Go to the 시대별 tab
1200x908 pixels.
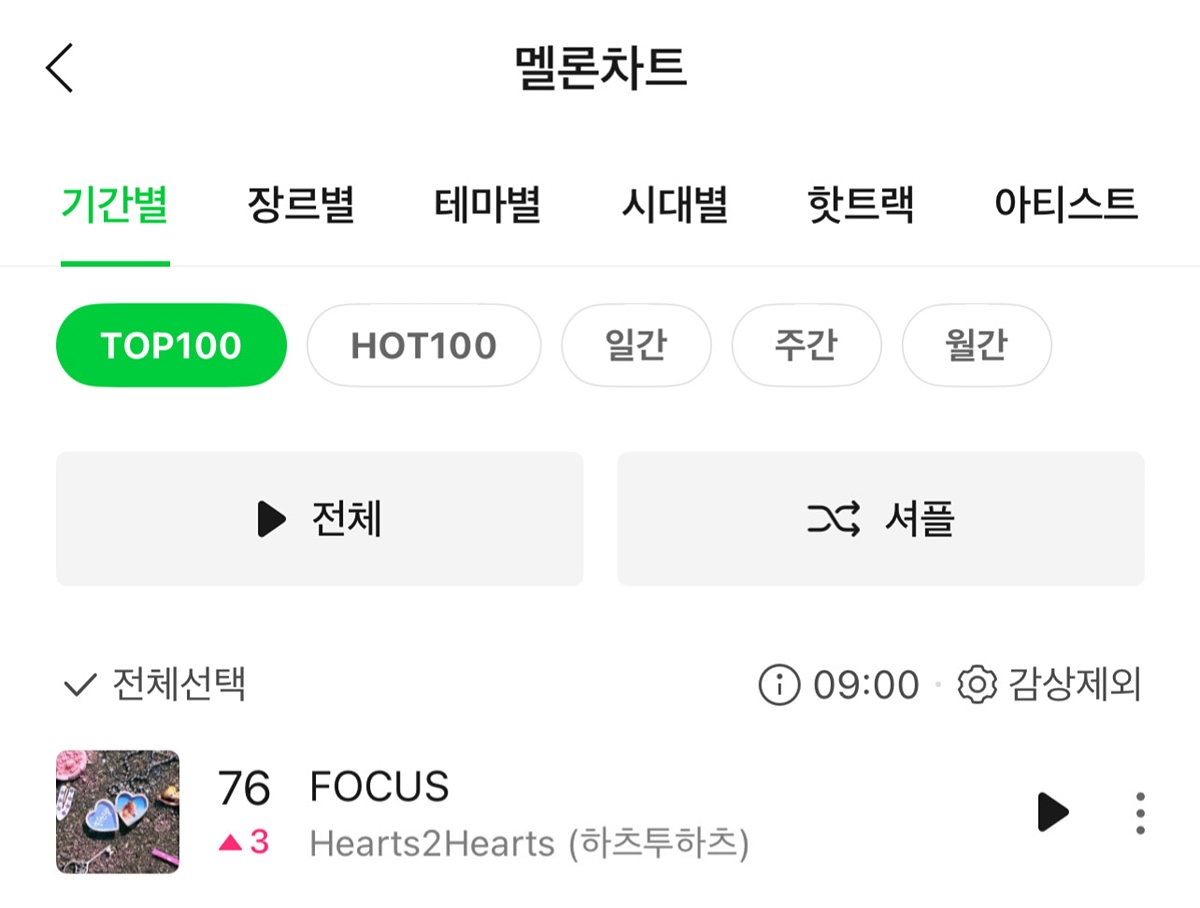(674, 205)
